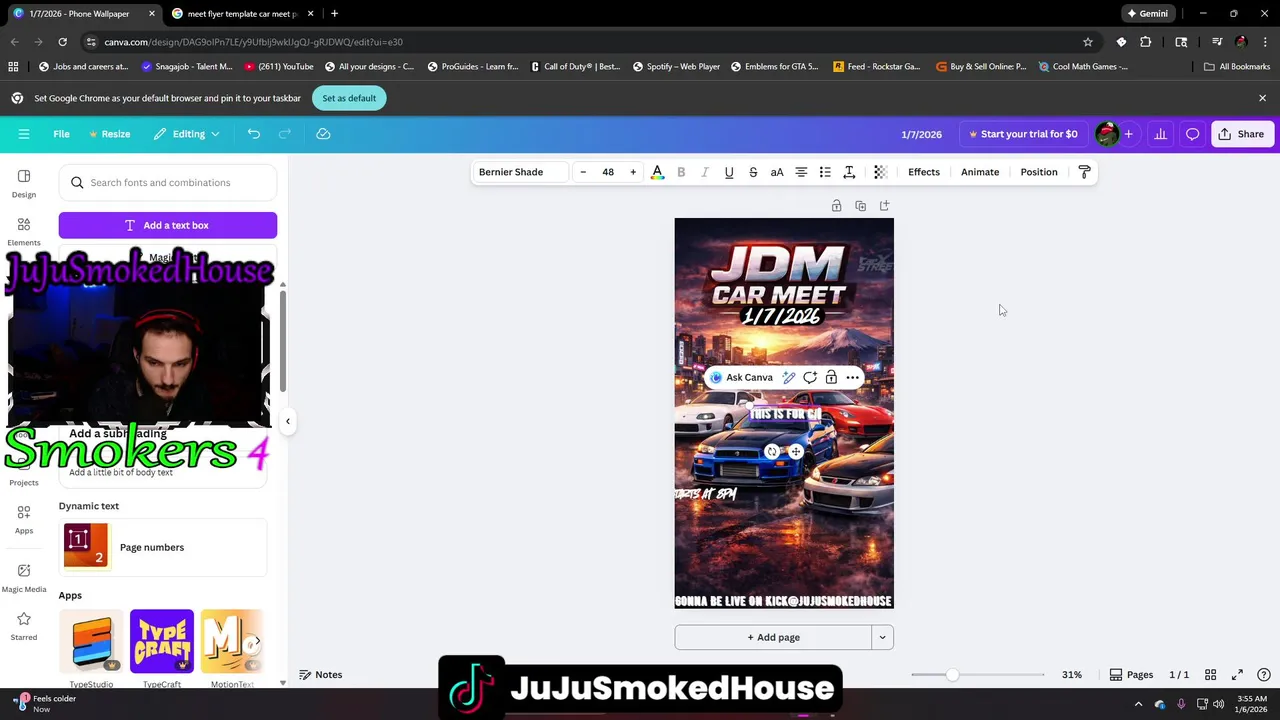
Task: Click the Share button
Action: (x=1241, y=134)
